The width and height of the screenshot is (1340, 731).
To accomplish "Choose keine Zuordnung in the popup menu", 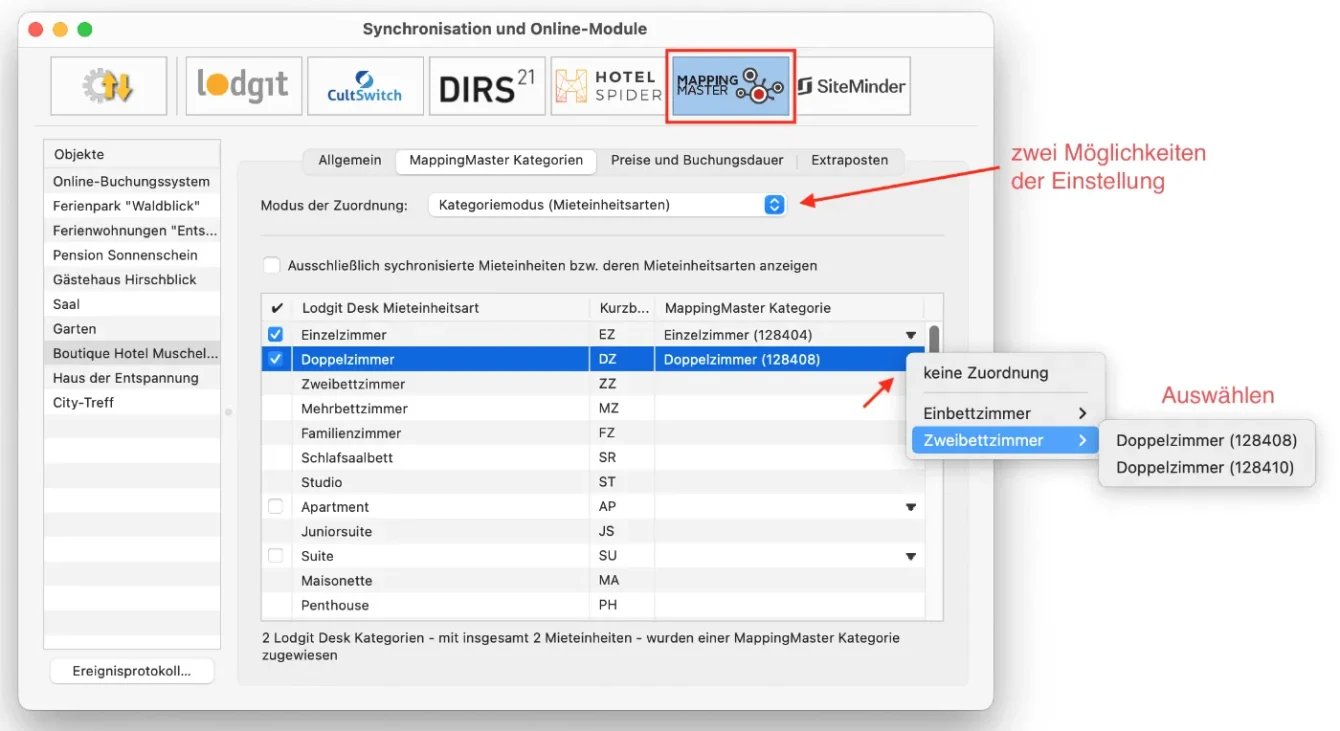I will [1006, 373].
